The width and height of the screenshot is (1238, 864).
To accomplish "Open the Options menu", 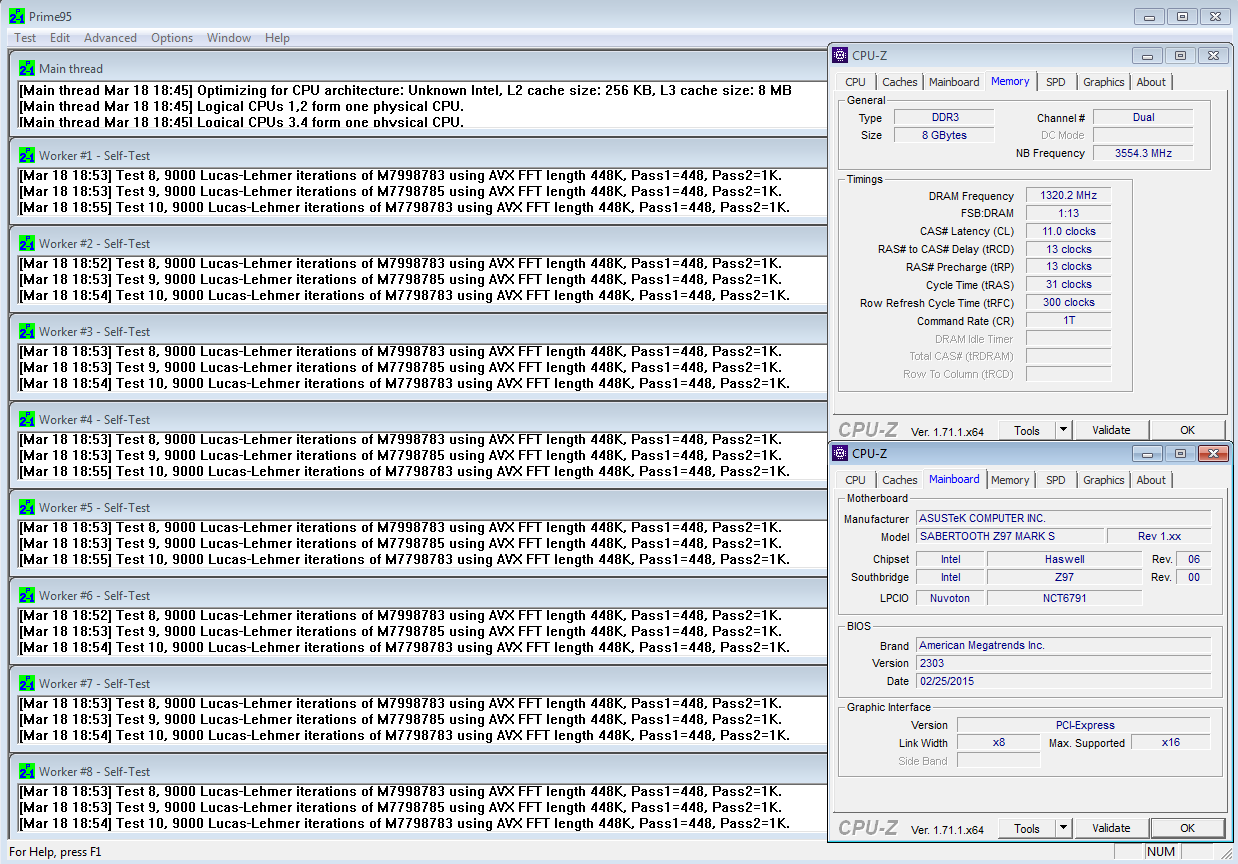I will click(x=172, y=38).
